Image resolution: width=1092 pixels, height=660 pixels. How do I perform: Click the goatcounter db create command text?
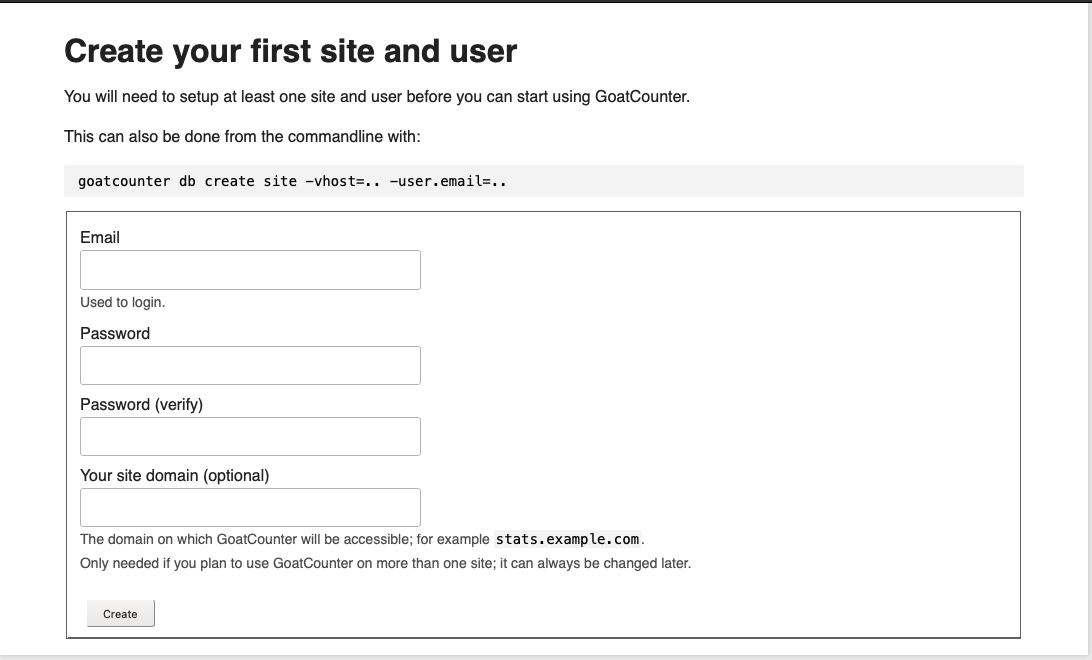[x=292, y=181]
